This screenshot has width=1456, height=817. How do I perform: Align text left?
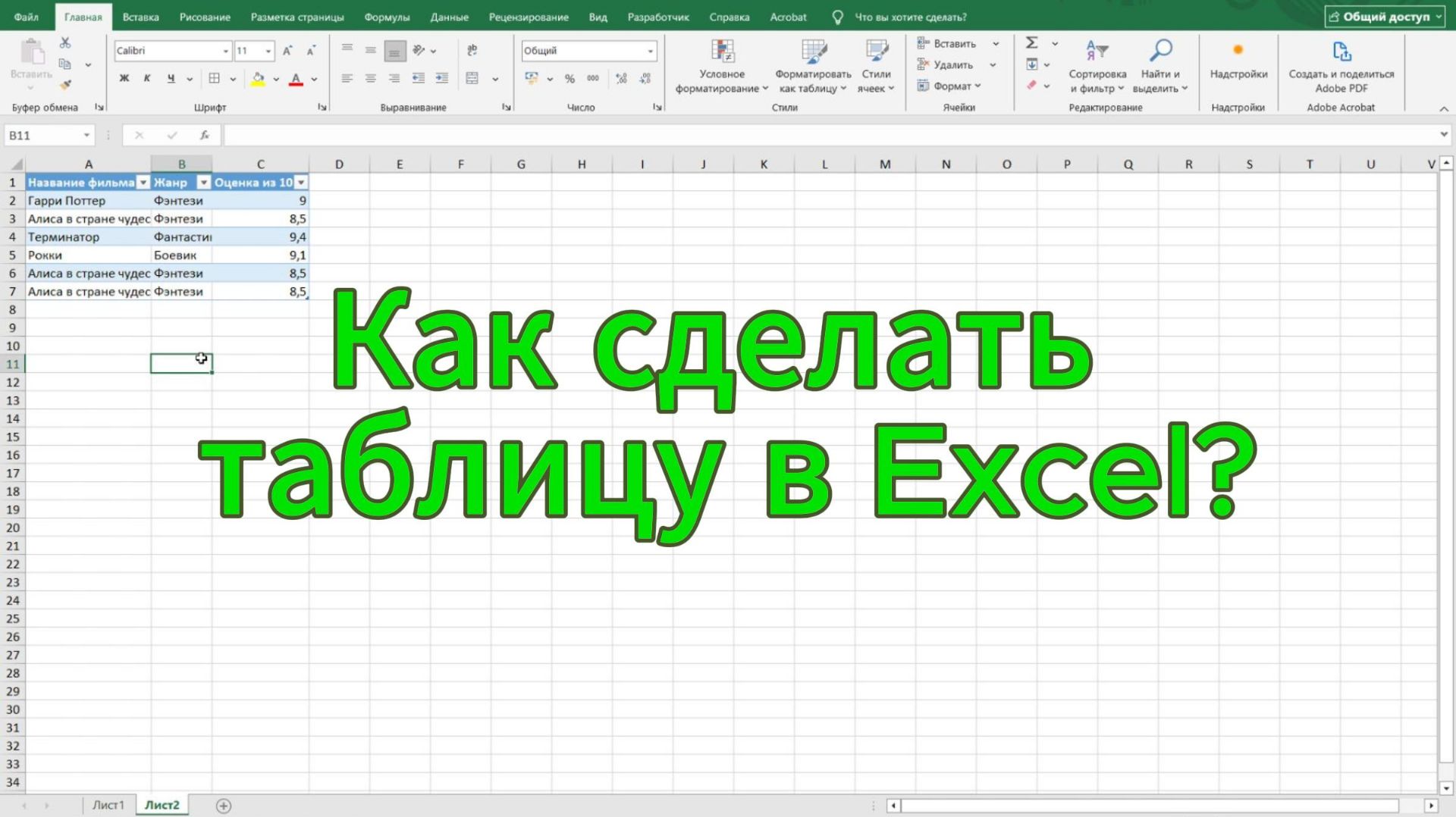pos(347,78)
